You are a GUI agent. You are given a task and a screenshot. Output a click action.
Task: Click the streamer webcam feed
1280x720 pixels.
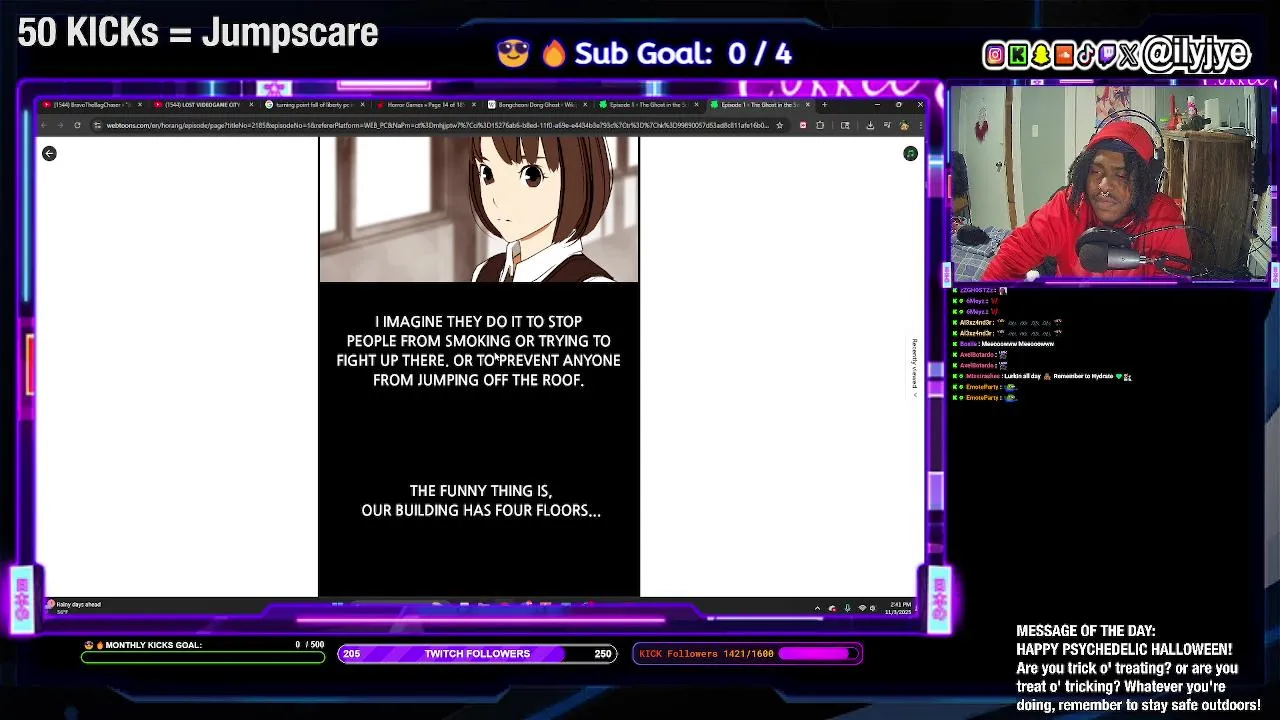point(1109,183)
